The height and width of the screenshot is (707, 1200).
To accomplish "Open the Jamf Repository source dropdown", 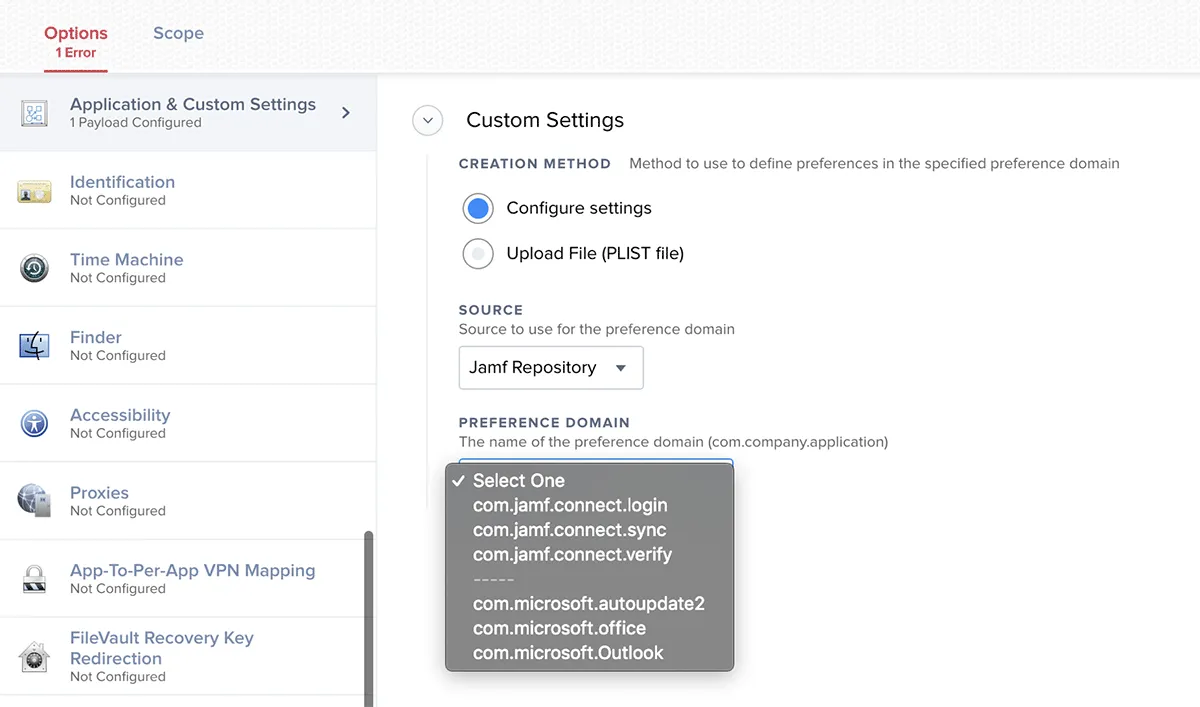I will click(550, 367).
